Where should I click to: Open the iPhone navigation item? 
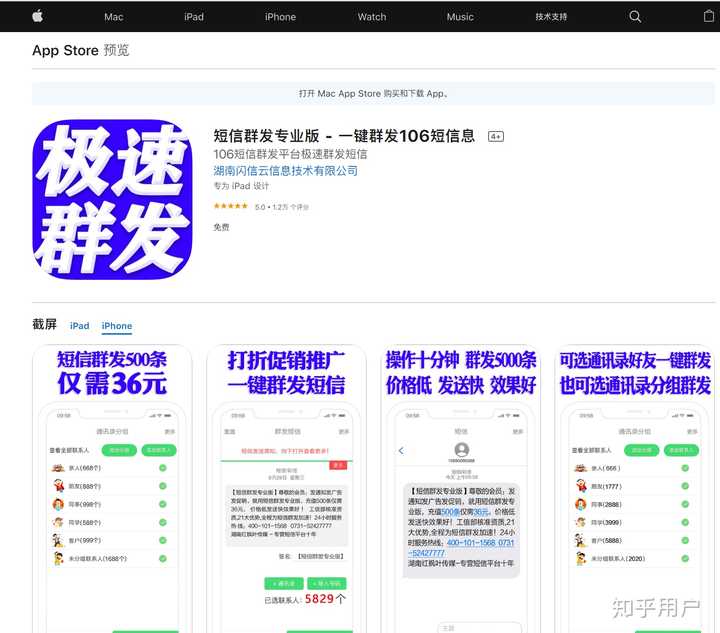tap(280, 17)
